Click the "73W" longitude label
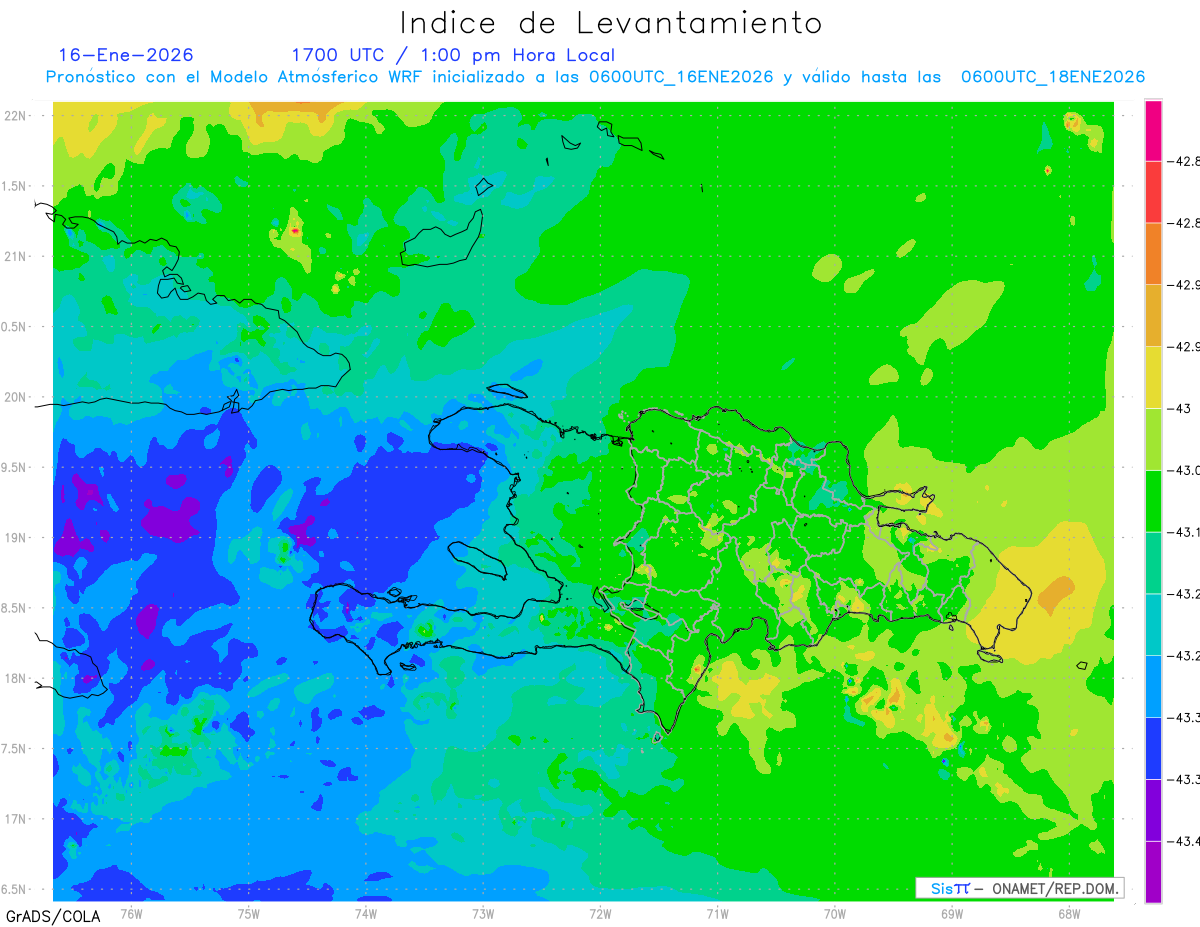 (483, 913)
